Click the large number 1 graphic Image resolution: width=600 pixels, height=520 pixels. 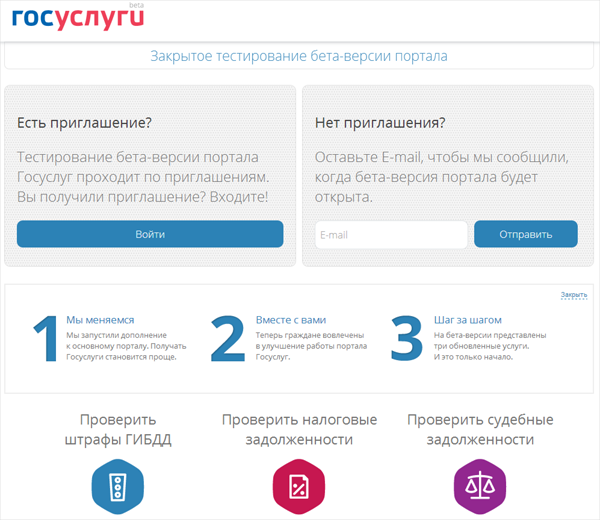(45, 340)
